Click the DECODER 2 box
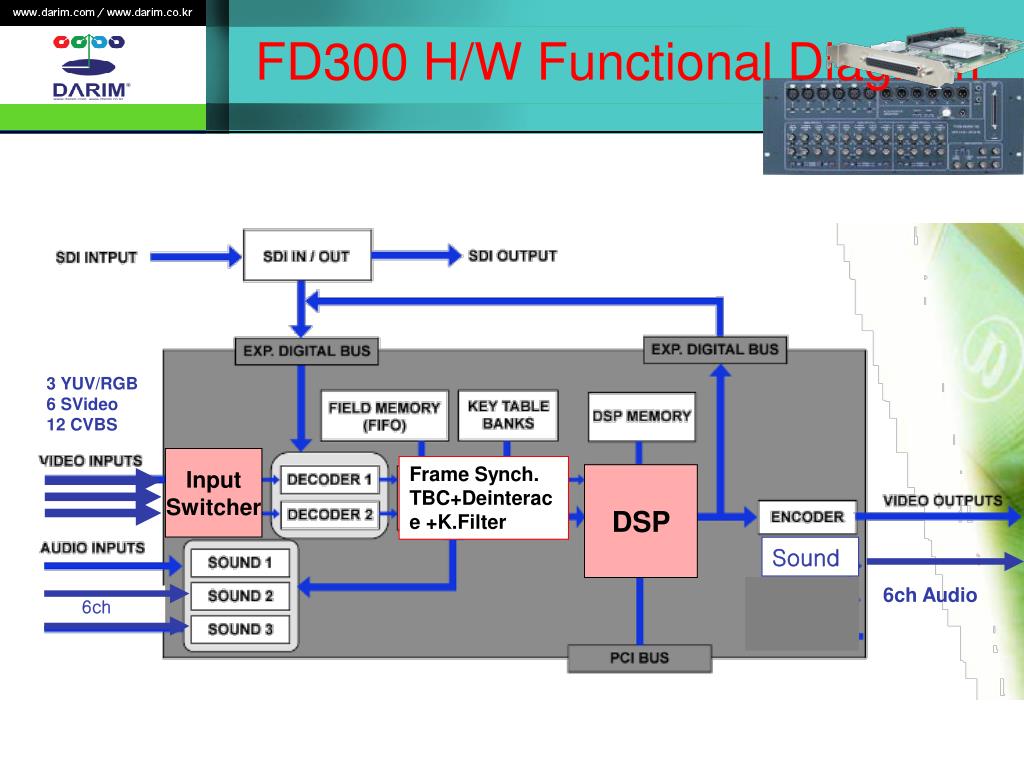 329,515
